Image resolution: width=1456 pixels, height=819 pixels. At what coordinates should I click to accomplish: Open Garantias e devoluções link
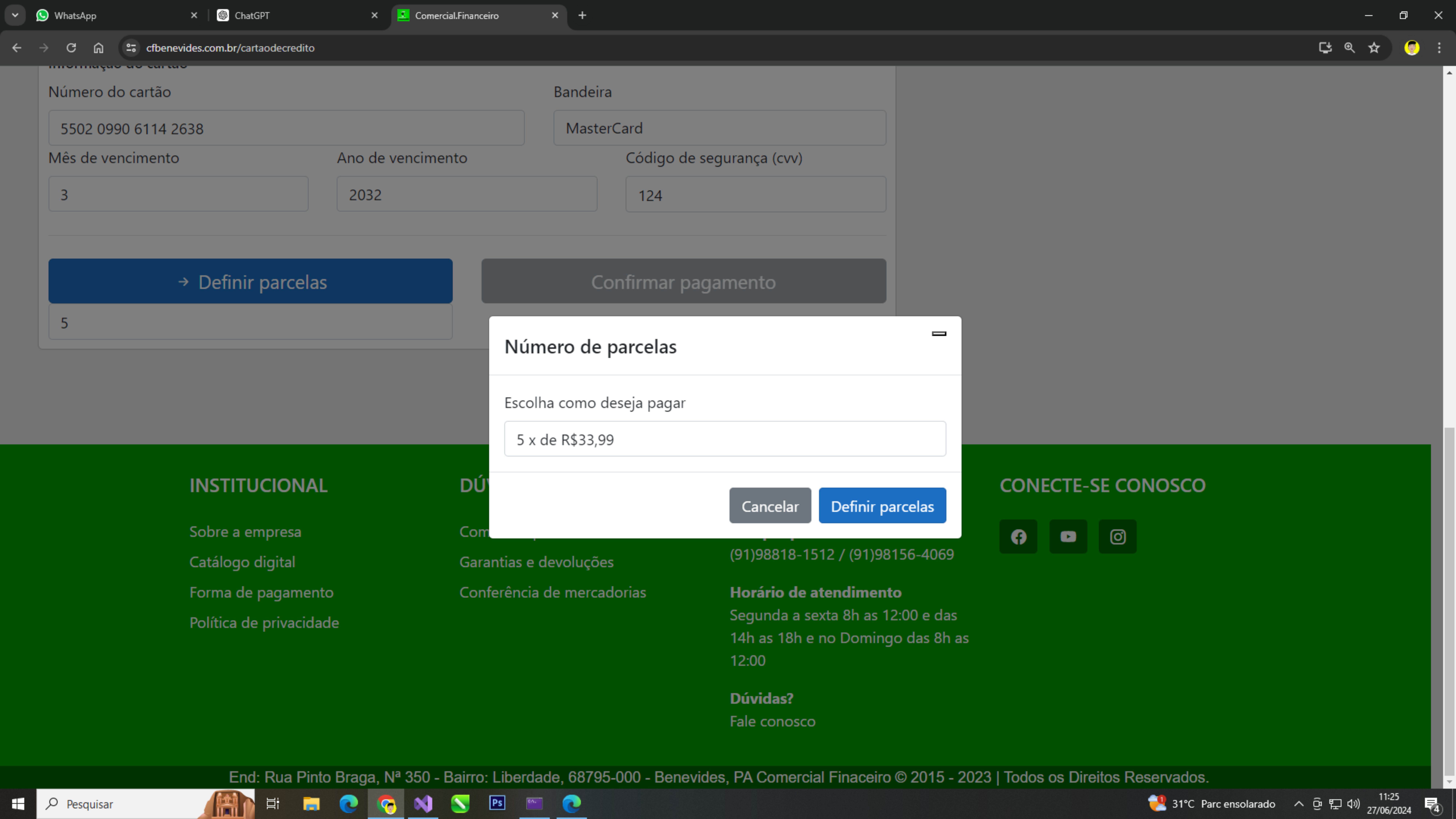point(536,562)
